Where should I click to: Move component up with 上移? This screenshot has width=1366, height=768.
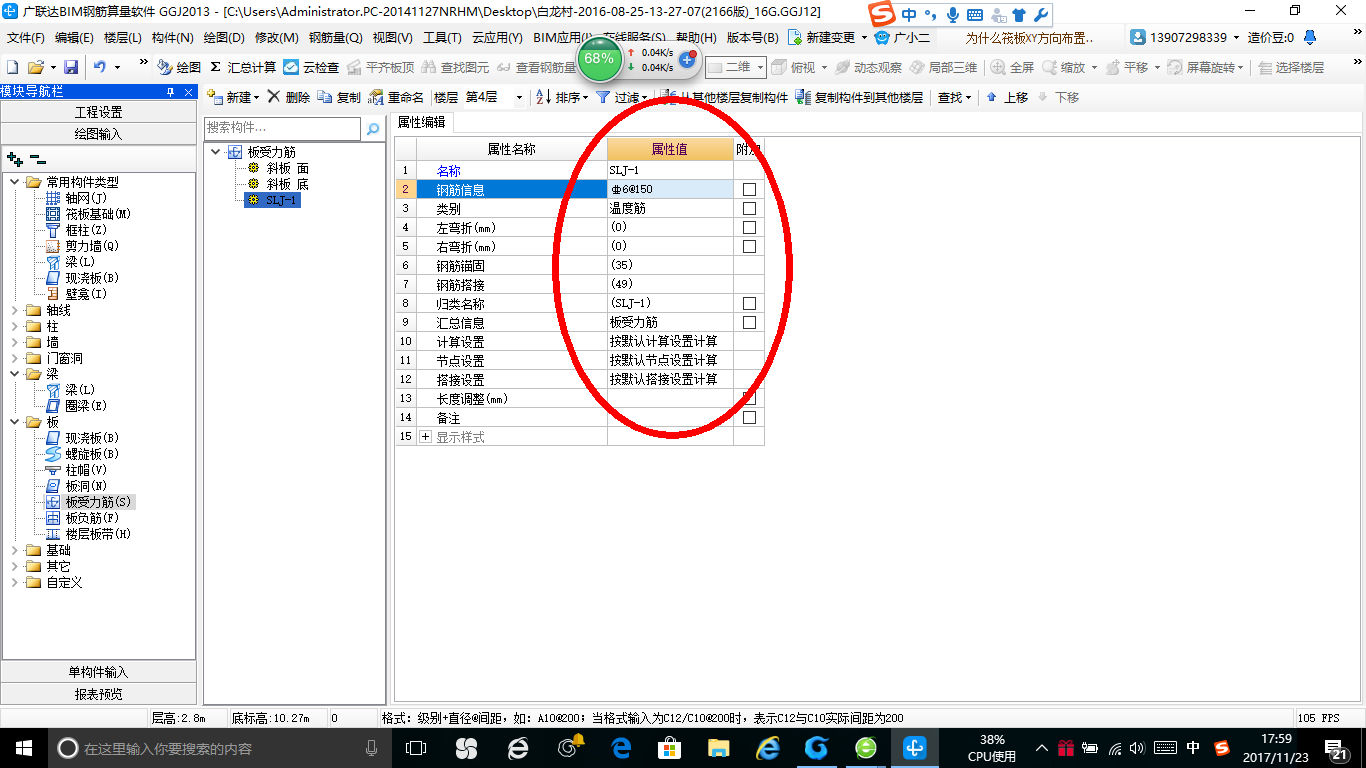click(1007, 97)
